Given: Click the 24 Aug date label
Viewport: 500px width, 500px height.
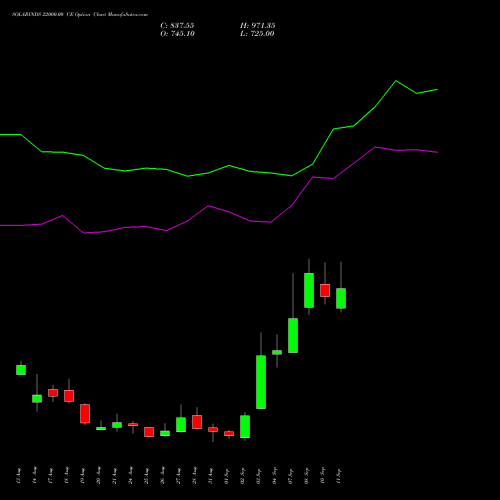Looking at the screenshot, I should (131, 476).
